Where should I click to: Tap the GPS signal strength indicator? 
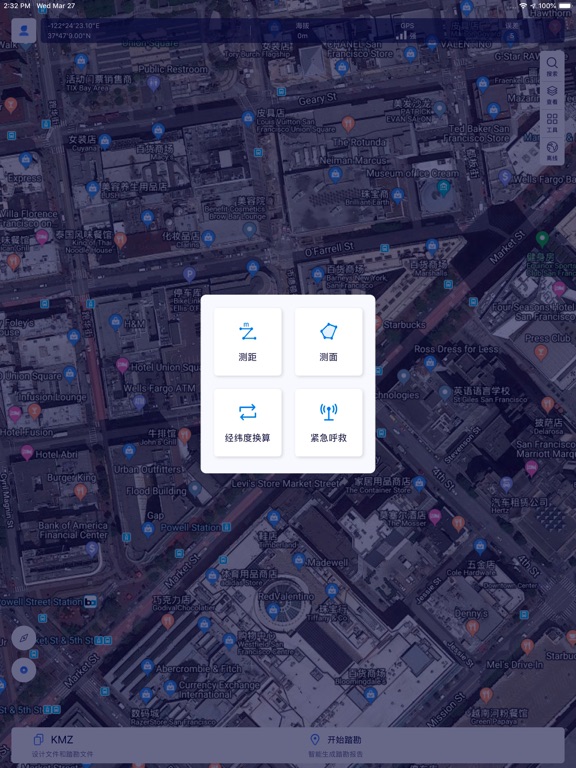pos(407,30)
